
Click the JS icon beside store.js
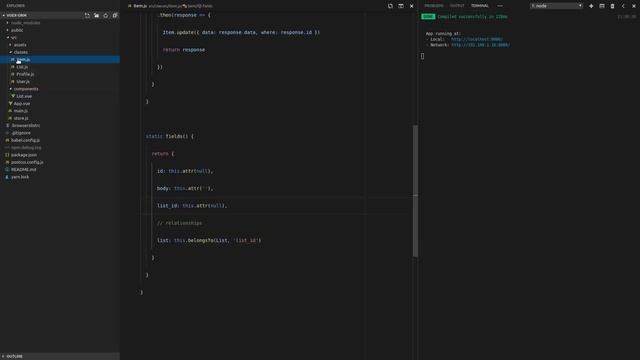(10, 118)
